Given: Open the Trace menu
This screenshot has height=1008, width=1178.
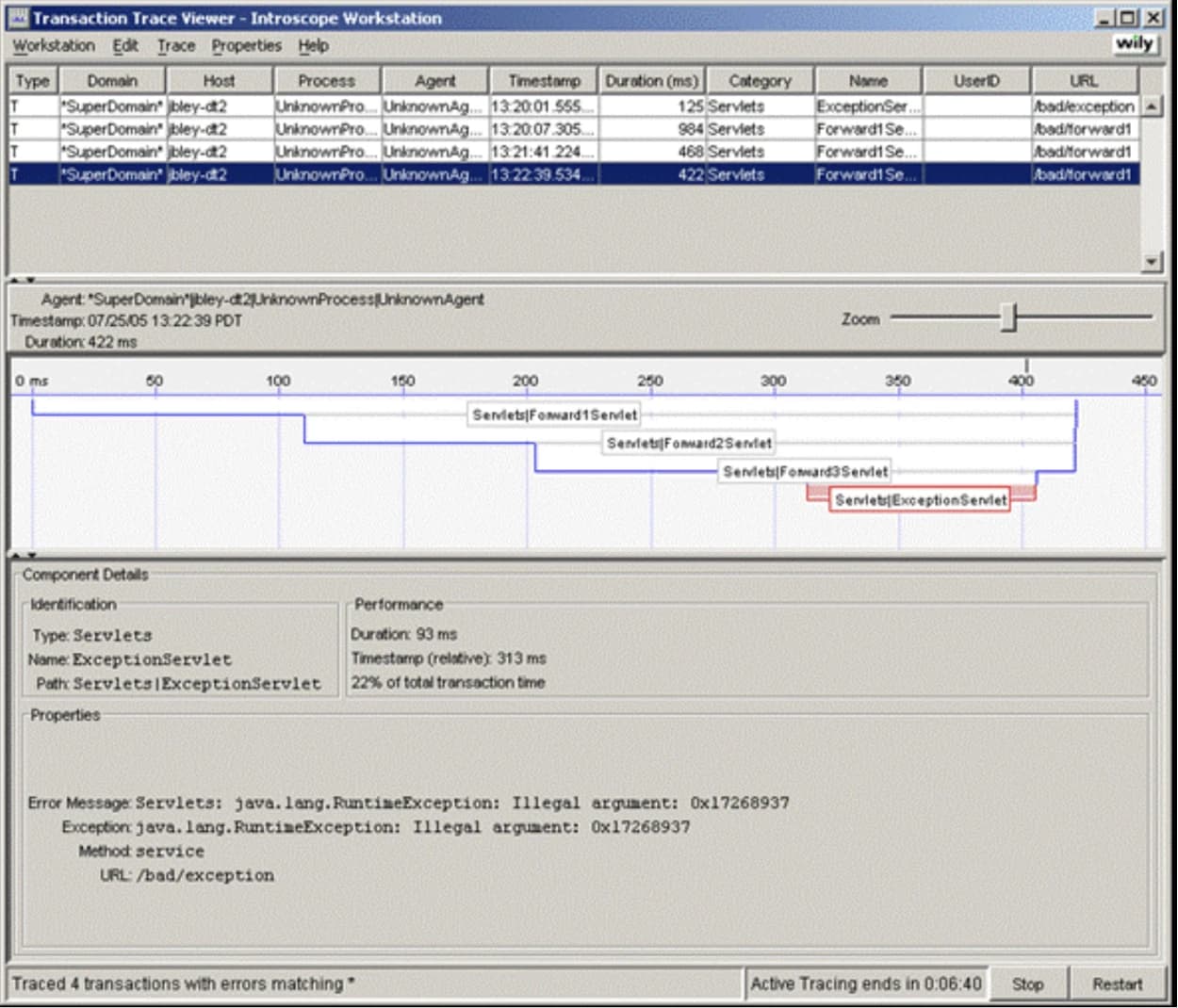Looking at the screenshot, I should click(x=176, y=45).
